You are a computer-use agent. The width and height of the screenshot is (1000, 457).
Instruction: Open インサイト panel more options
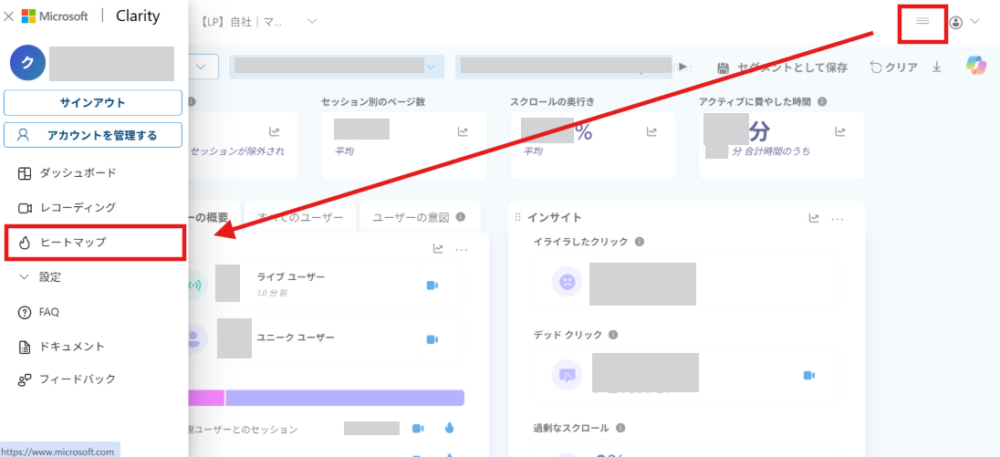(837, 219)
